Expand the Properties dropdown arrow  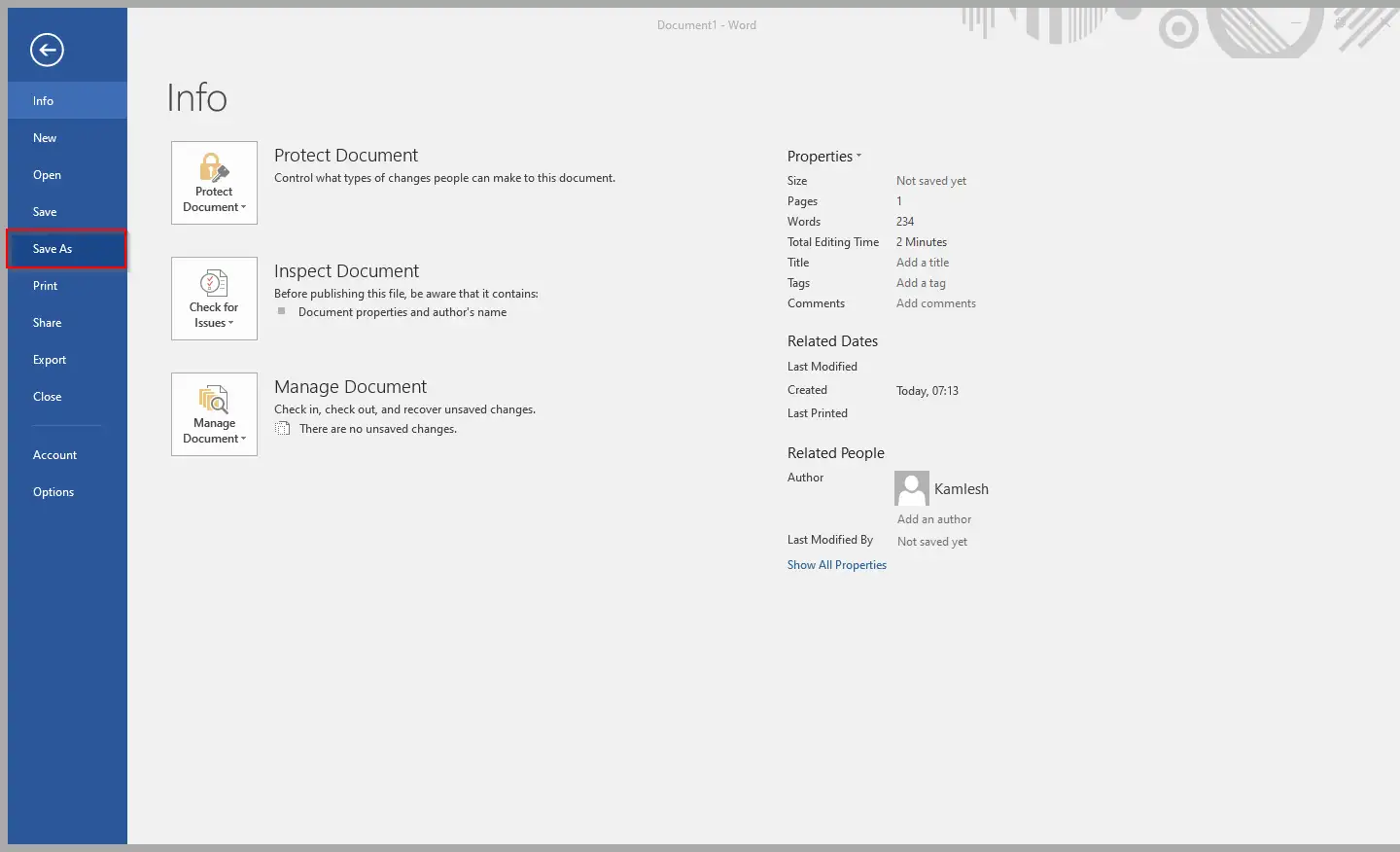click(x=858, y=156)
